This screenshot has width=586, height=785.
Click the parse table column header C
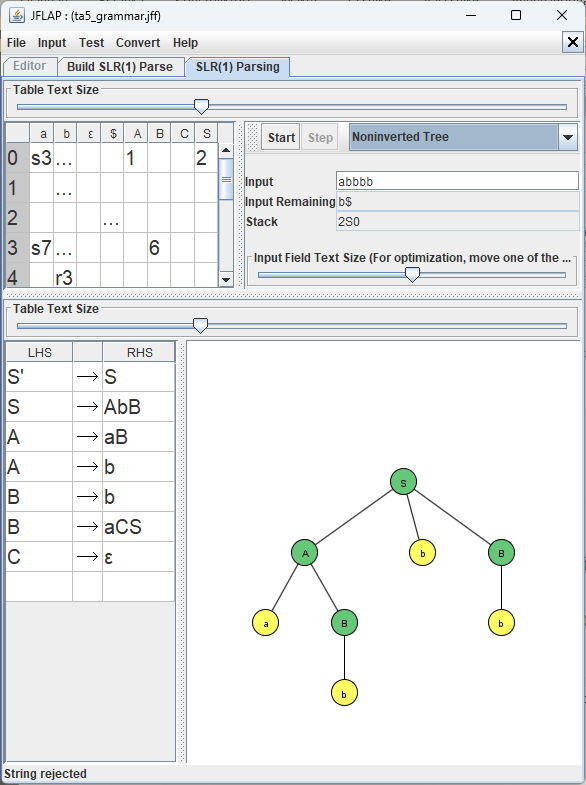(182, 134)
